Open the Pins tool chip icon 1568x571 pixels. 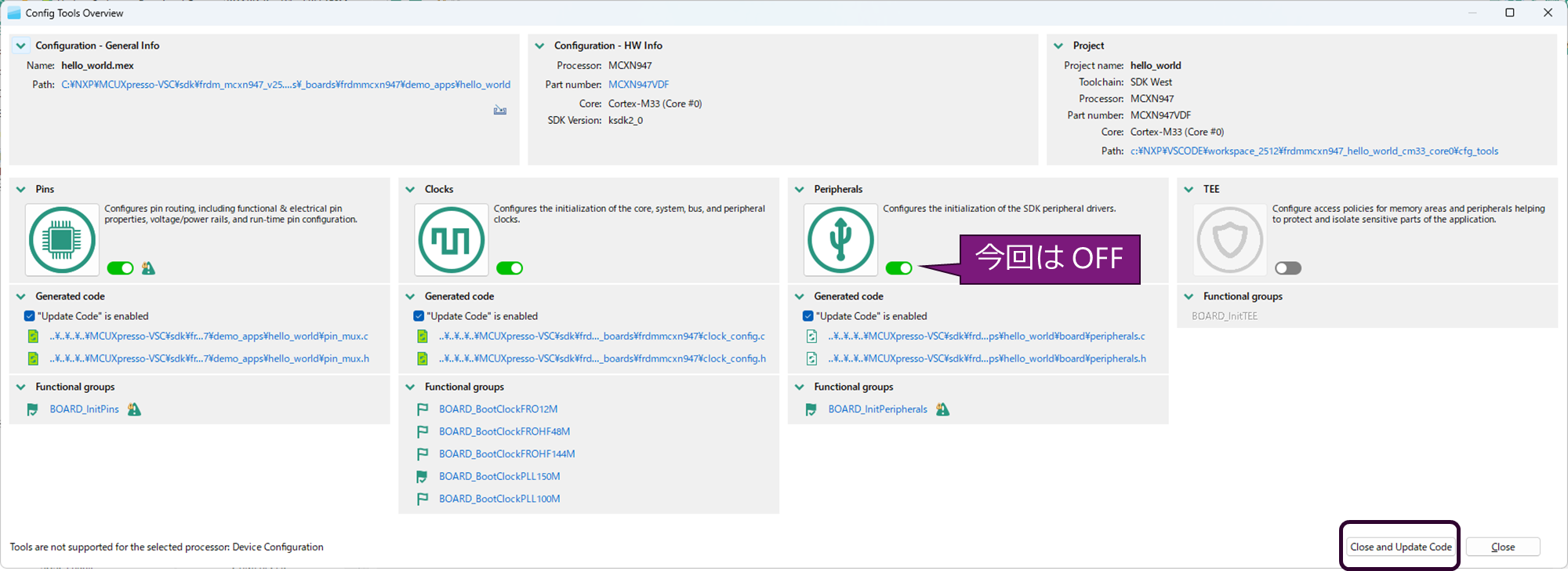62,239
